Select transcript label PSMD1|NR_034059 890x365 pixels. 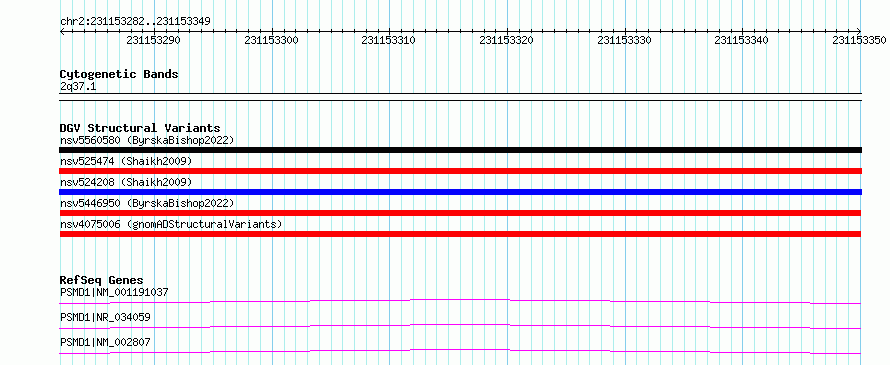(x=105, y=317)
